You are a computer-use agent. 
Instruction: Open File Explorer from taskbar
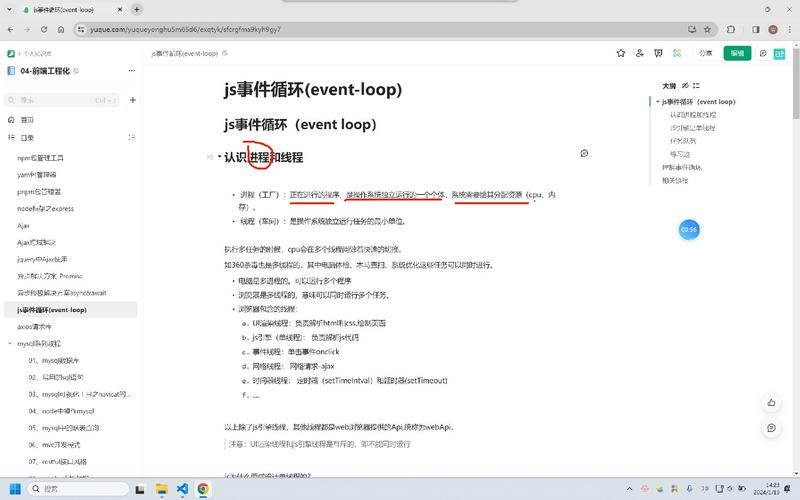(x=161, y=489)
